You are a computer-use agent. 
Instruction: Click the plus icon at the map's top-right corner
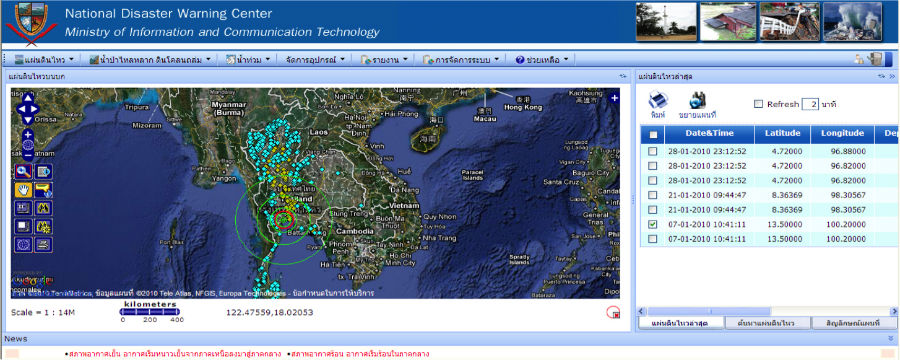[x=614, y=98]
